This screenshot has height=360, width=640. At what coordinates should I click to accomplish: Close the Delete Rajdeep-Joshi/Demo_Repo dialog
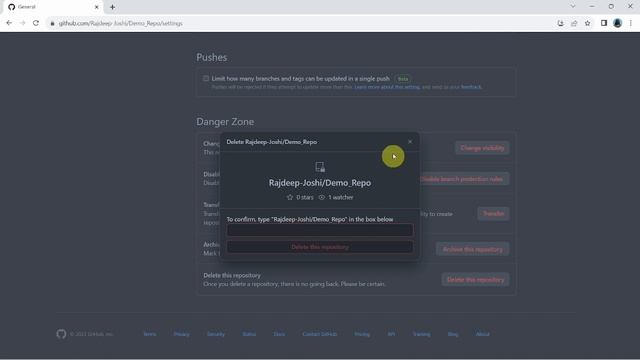click(x=410, y=142)
